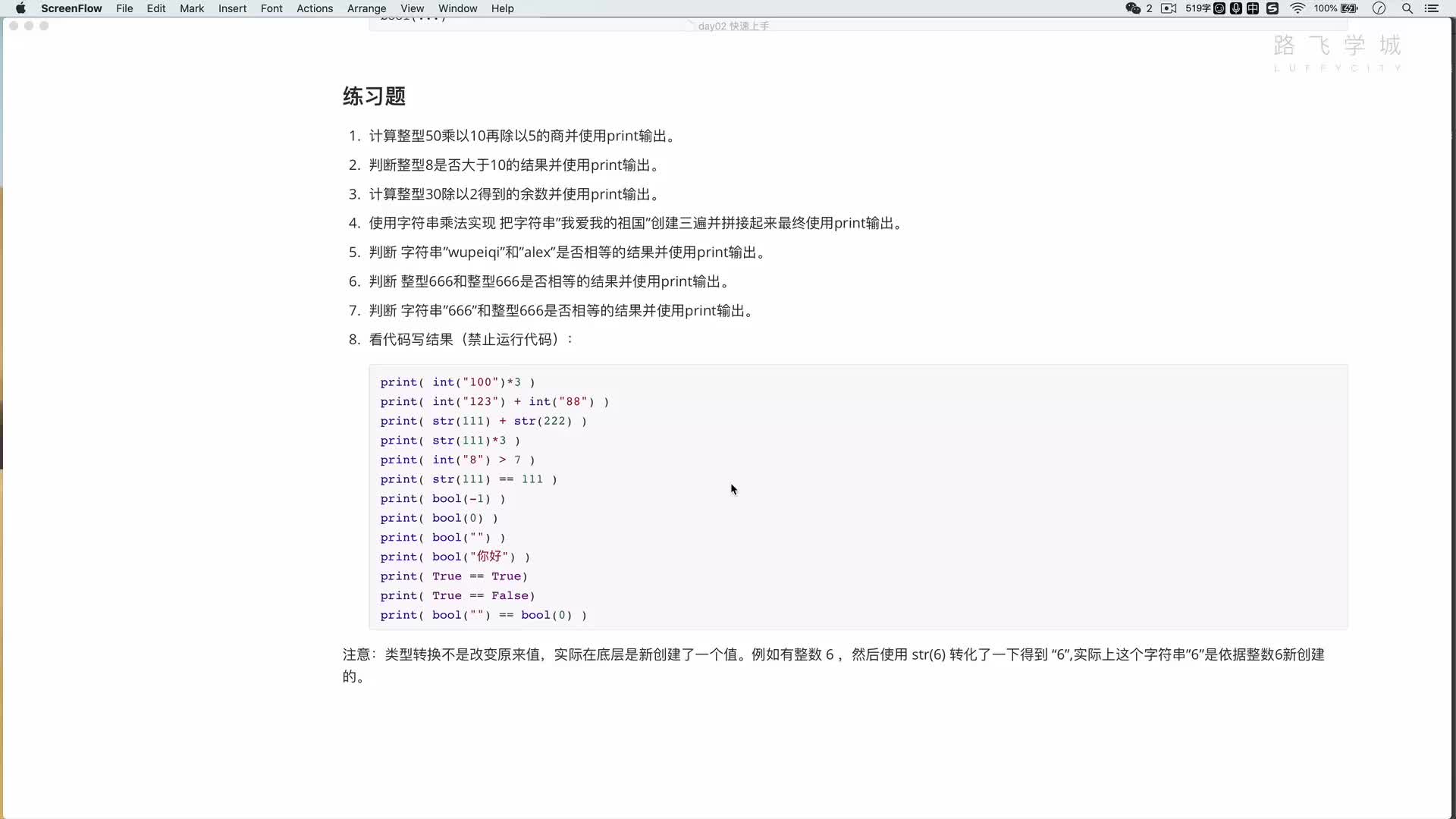
Task: Click exercise 7 comparing 字符串"666"和整型666
Action: point(561,310)
